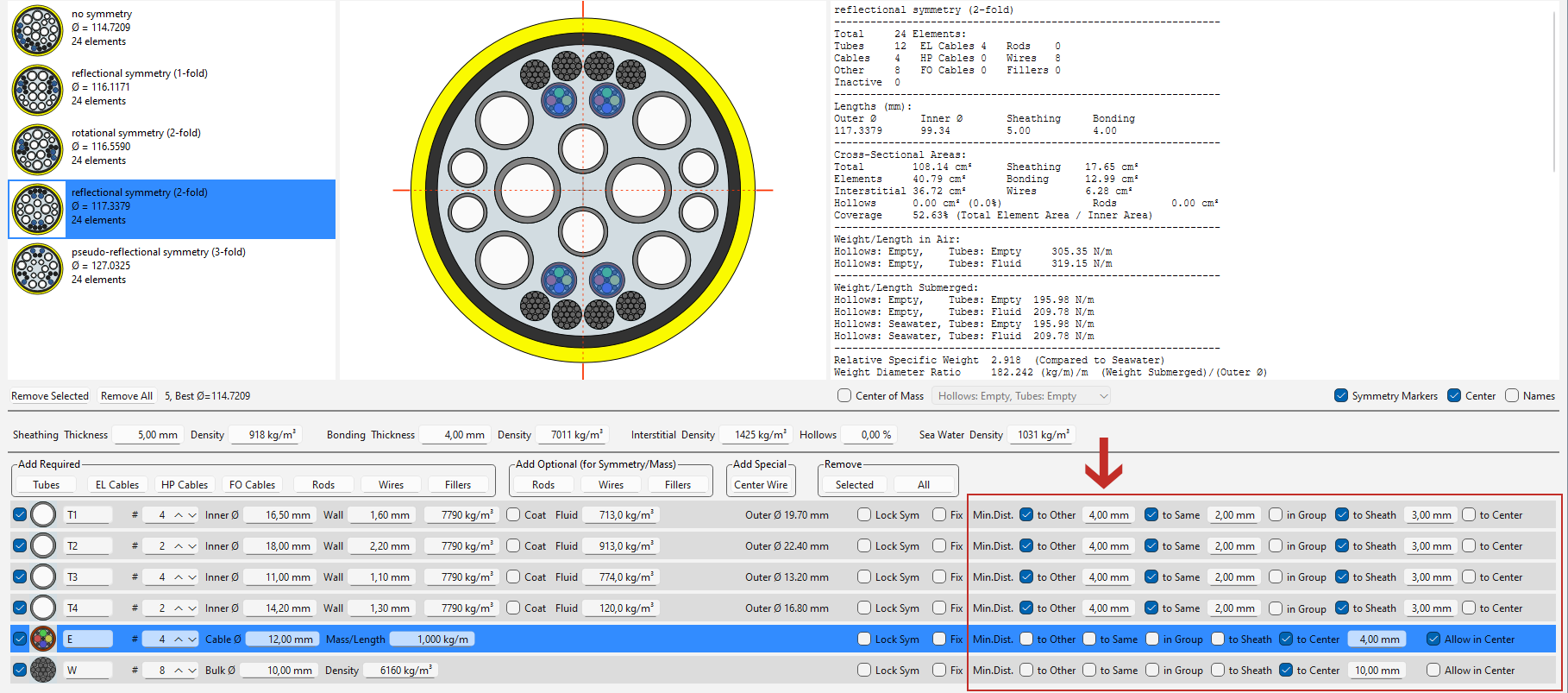Screen dimensions: 1568x693
Task: Click the W wire bundle icon
Action: point(43,671)
